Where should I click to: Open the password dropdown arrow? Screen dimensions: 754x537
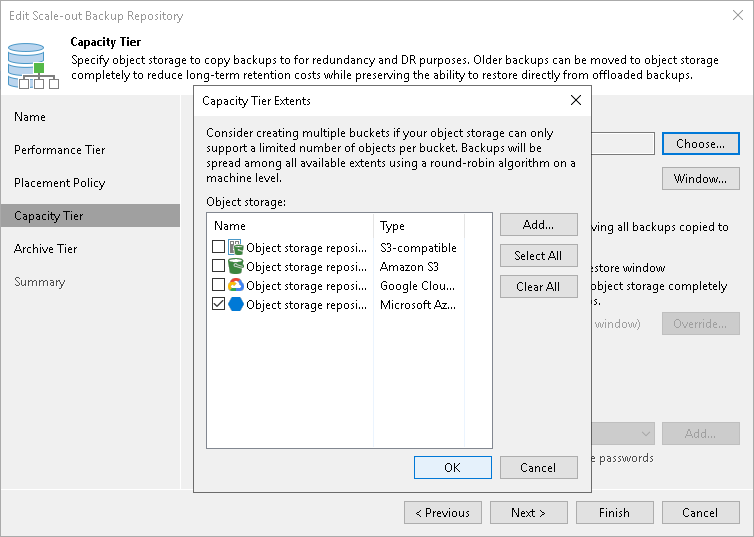646,434
